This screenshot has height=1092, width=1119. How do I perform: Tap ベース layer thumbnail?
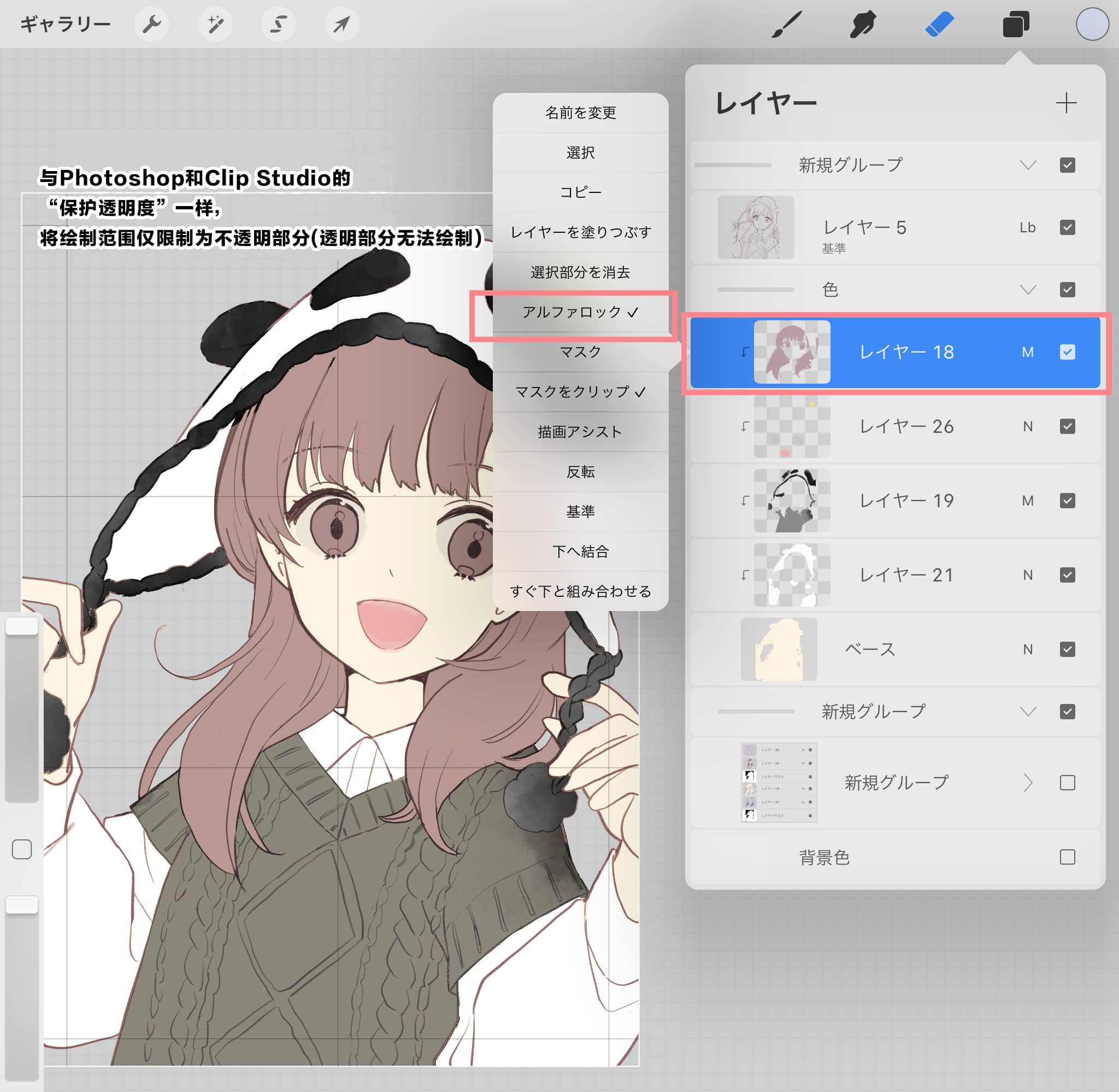coord(779,649)
